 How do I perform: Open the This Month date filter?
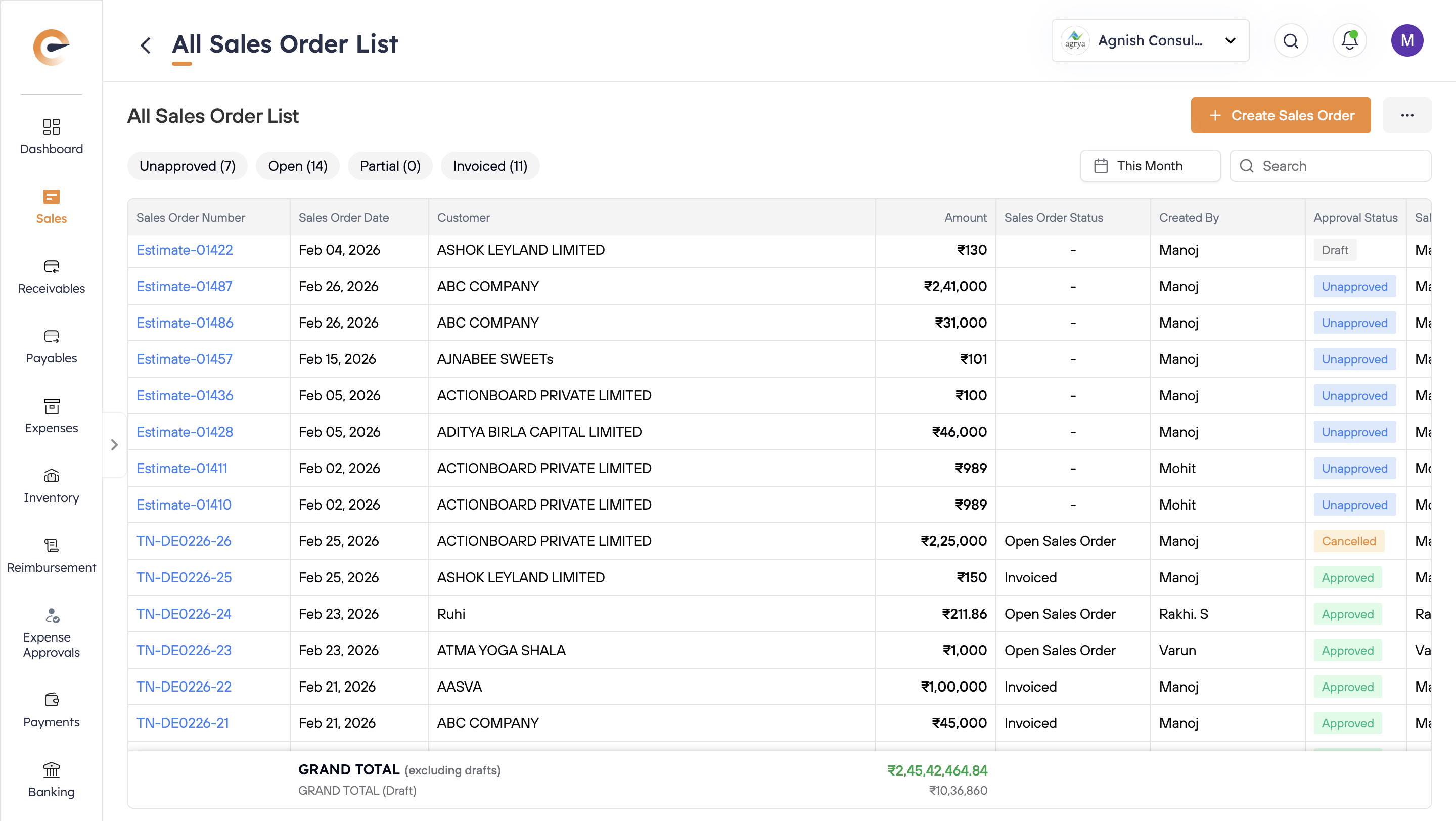click(x=1150, y=165)
